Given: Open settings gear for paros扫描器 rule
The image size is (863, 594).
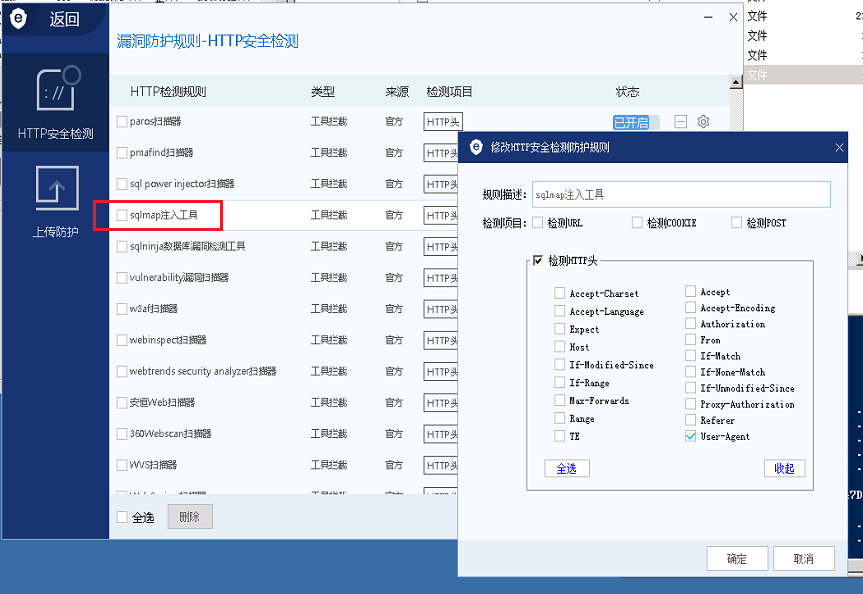Looking at the screenshot, I should pyautogui.click(x=703, y=122).
